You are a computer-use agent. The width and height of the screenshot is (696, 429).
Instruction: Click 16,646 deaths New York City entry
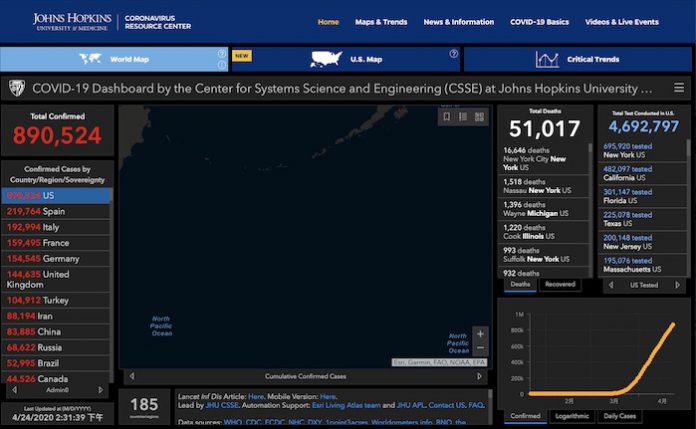pos(543,159)
